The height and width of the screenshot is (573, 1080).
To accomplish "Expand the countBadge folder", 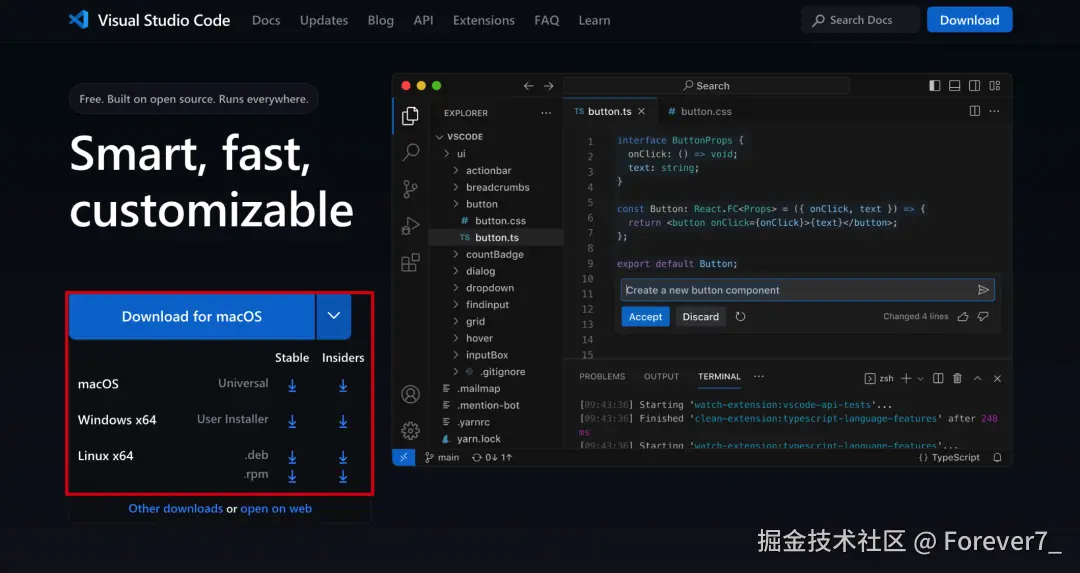I will 455,254.
